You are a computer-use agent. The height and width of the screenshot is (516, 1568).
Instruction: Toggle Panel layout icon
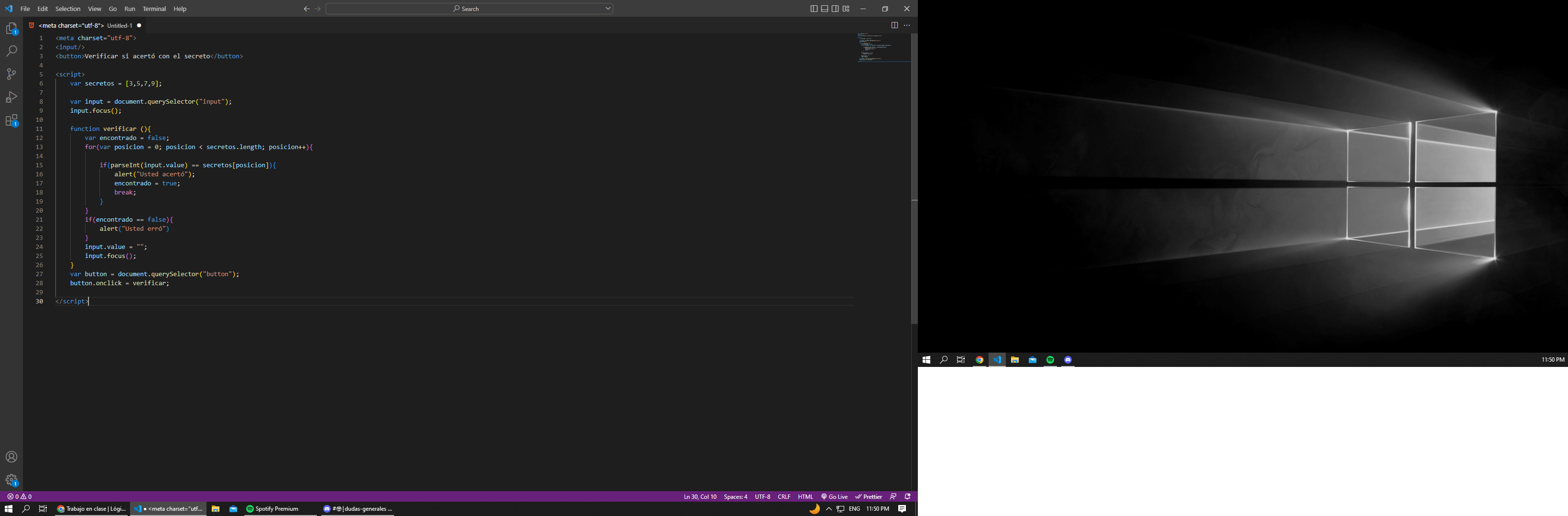(x=825, y=9)
